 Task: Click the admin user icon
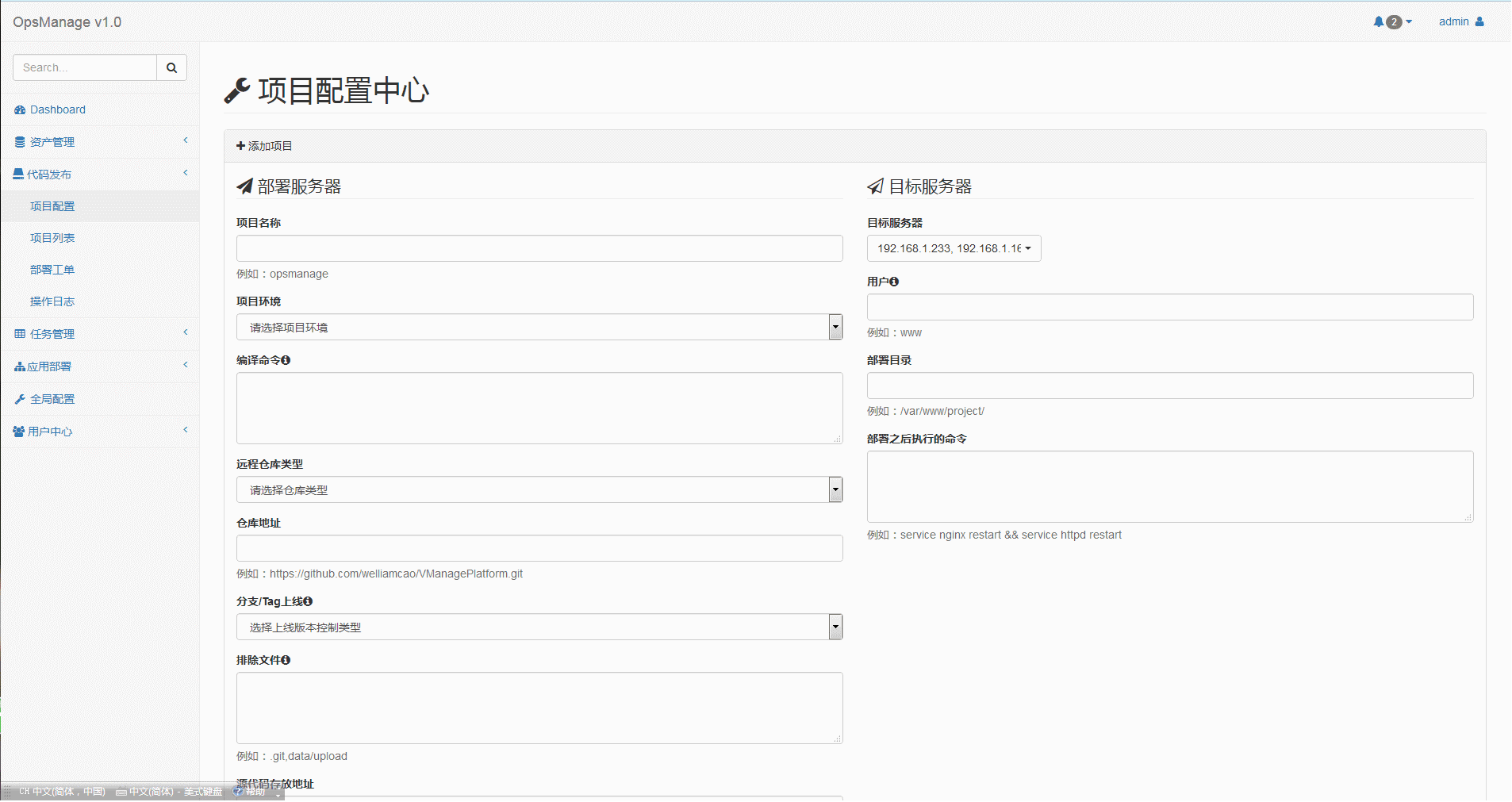(x=1479, y=22)
